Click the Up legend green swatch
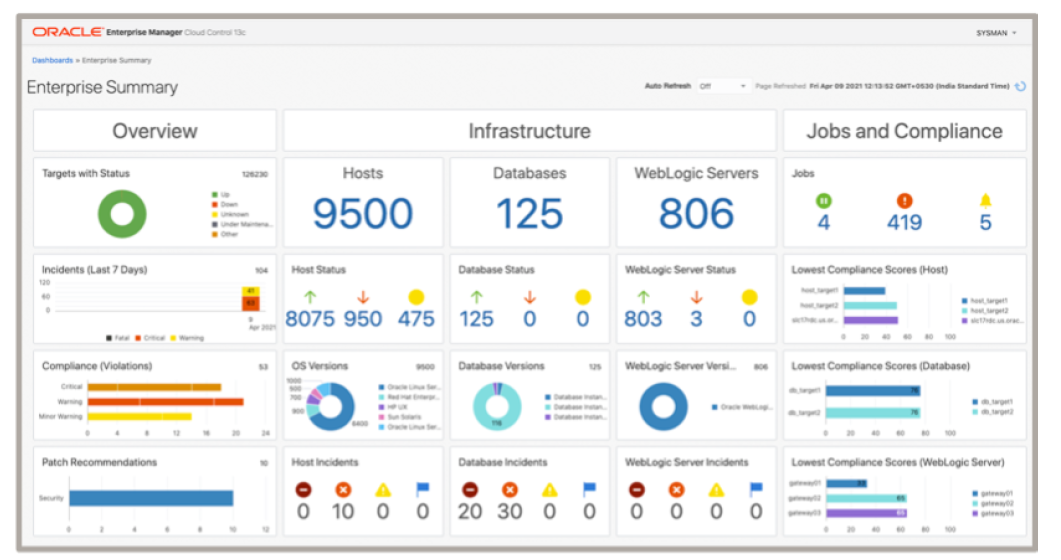 pyautogui.click(x=215, y=195)
